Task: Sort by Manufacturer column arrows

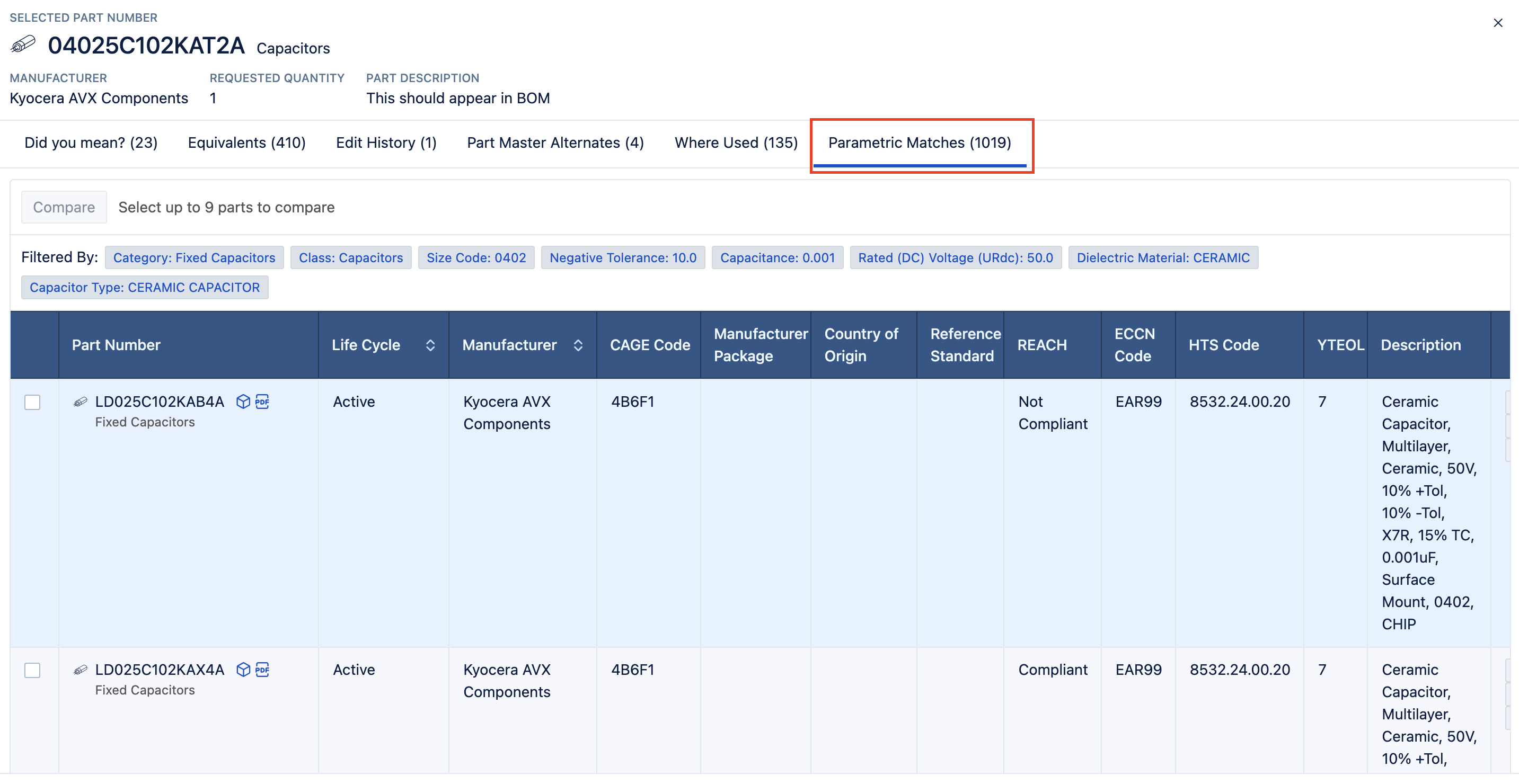Action: (578, 345)
